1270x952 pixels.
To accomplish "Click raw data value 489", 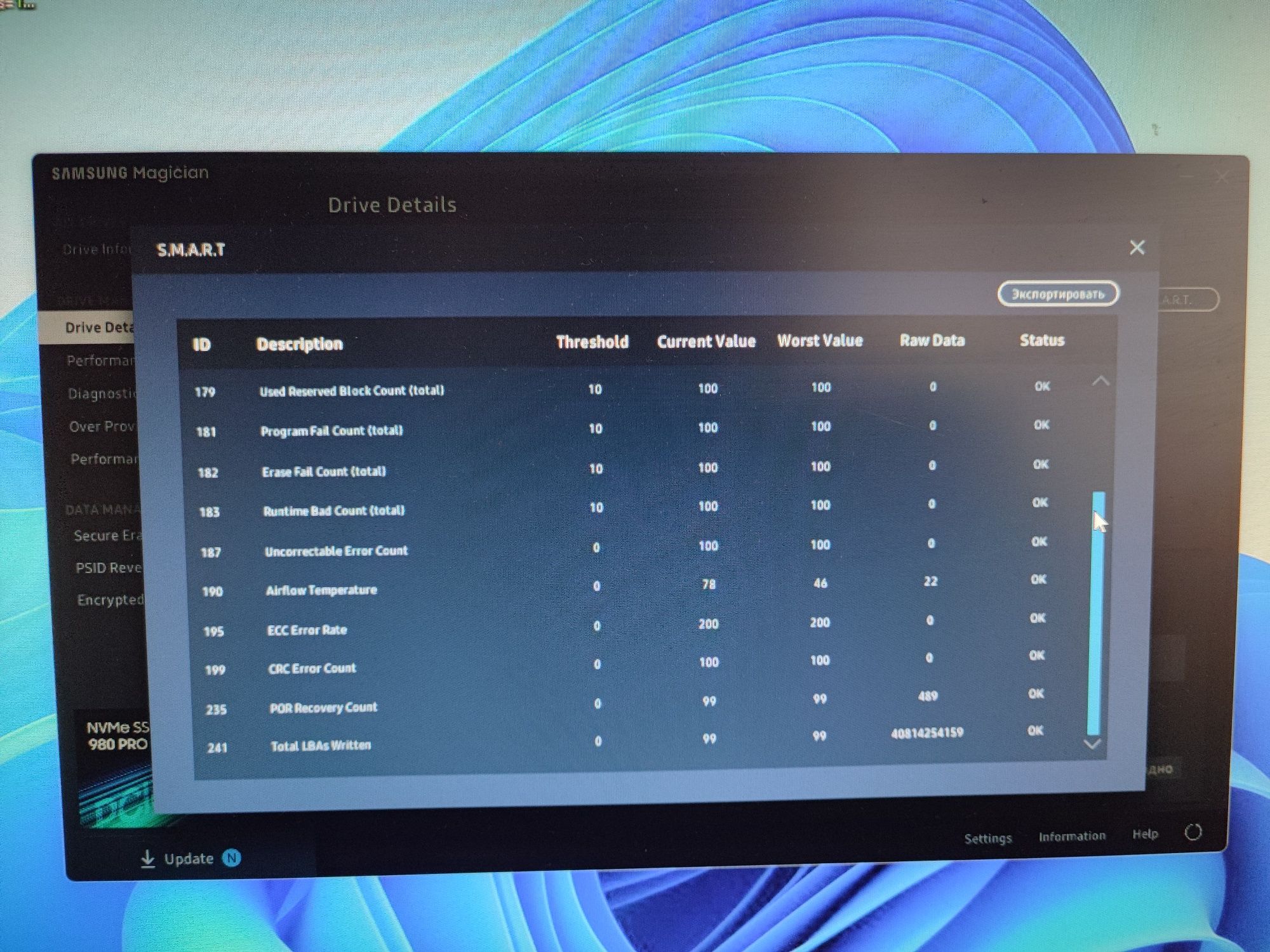I will tap(928, 696).
